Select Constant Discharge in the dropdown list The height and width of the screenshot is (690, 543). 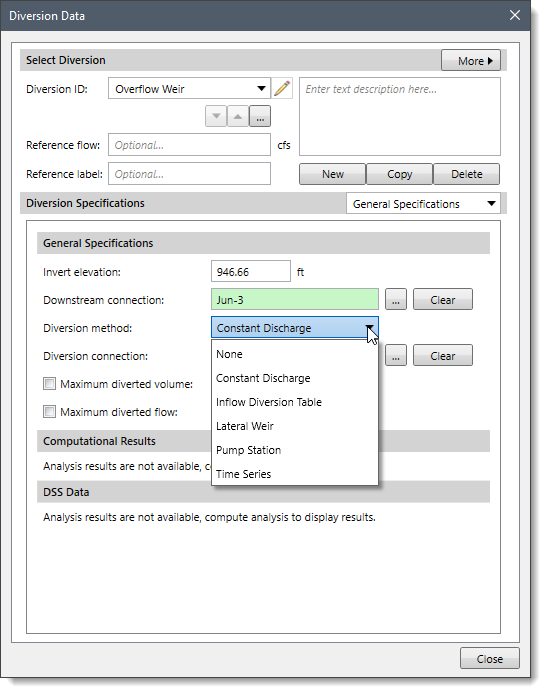(294, 378)
